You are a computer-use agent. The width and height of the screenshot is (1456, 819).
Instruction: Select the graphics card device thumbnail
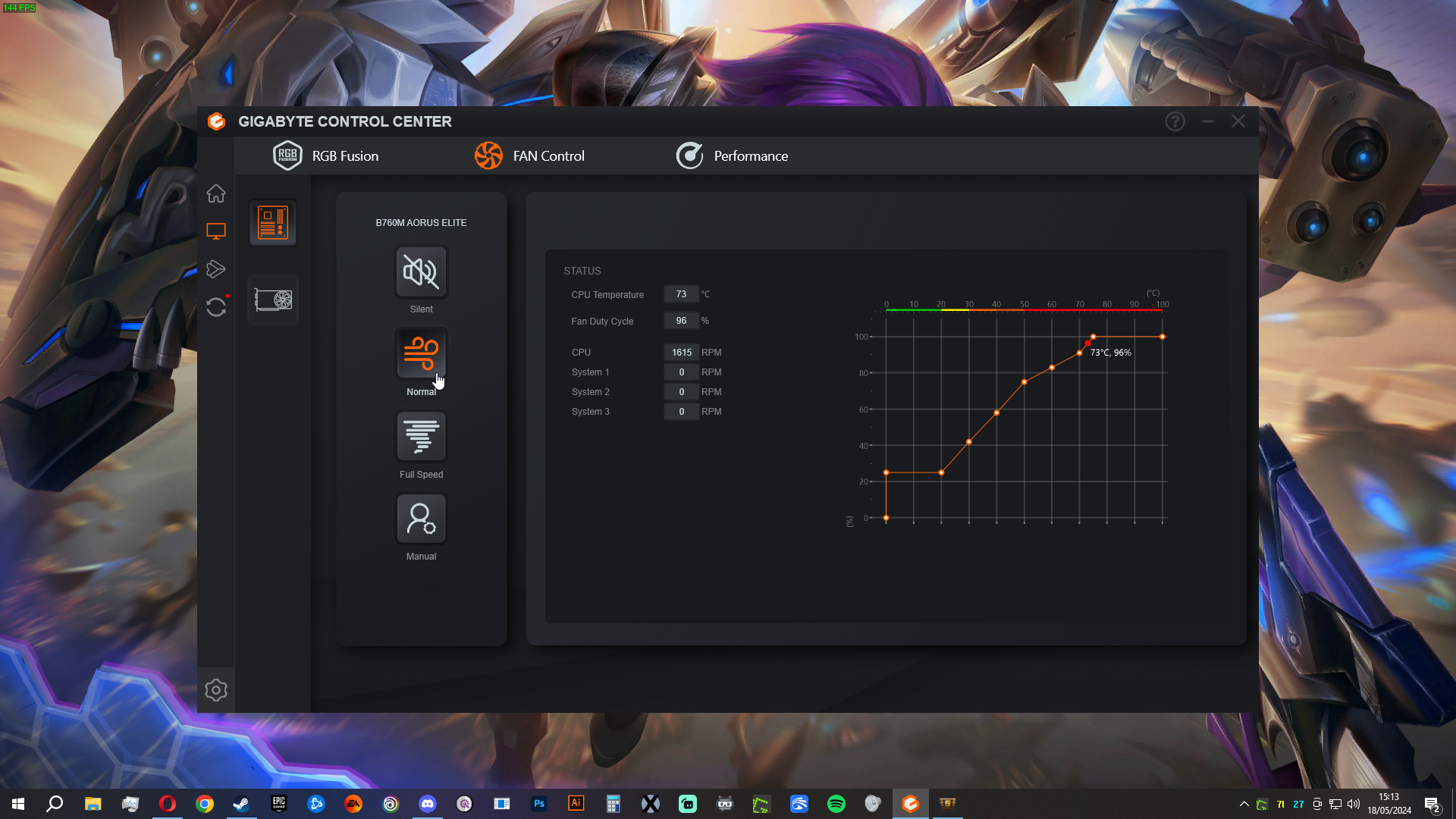273,300
